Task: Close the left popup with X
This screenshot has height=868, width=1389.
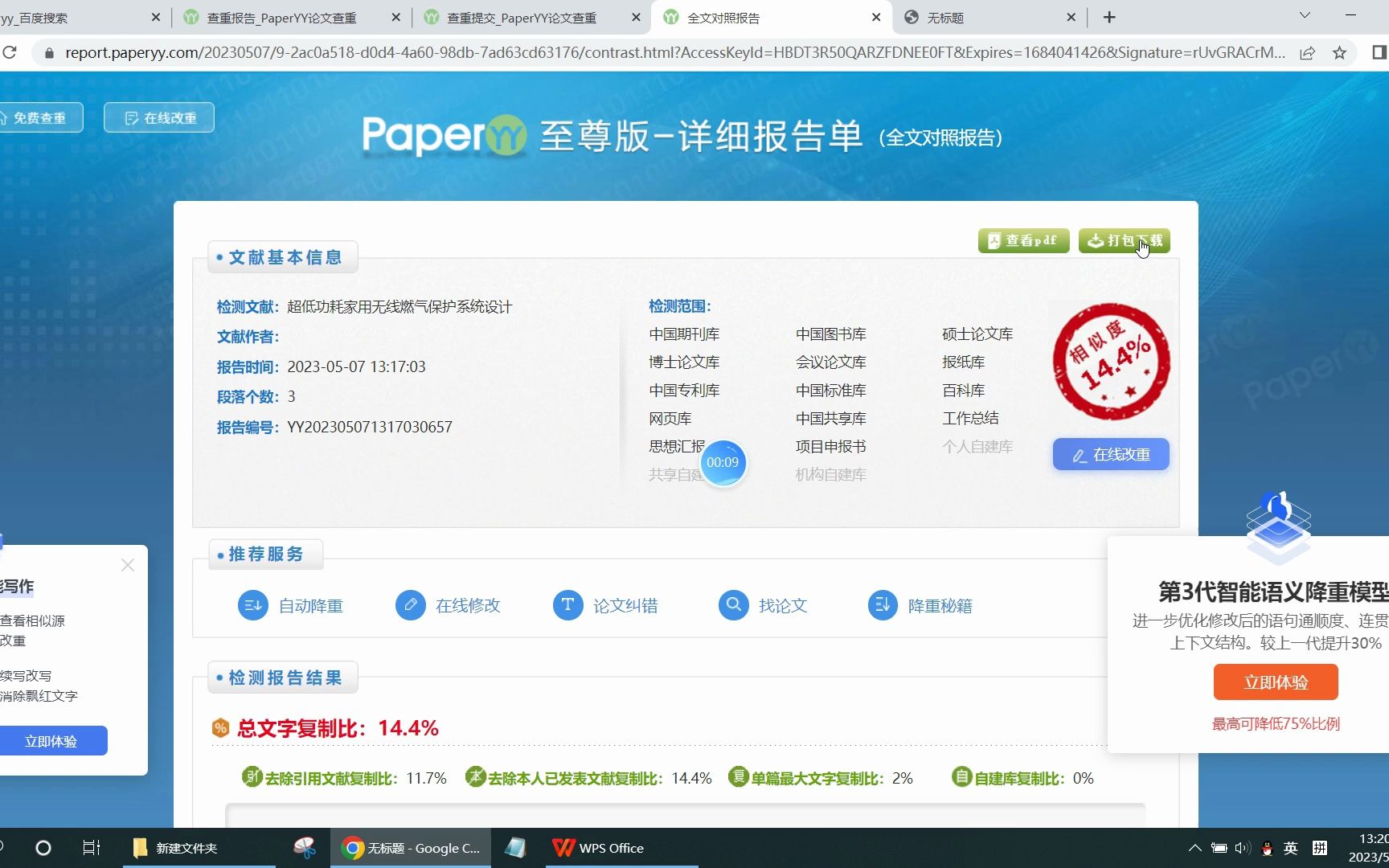Action: pyautogui.click(x=128, y=565)
